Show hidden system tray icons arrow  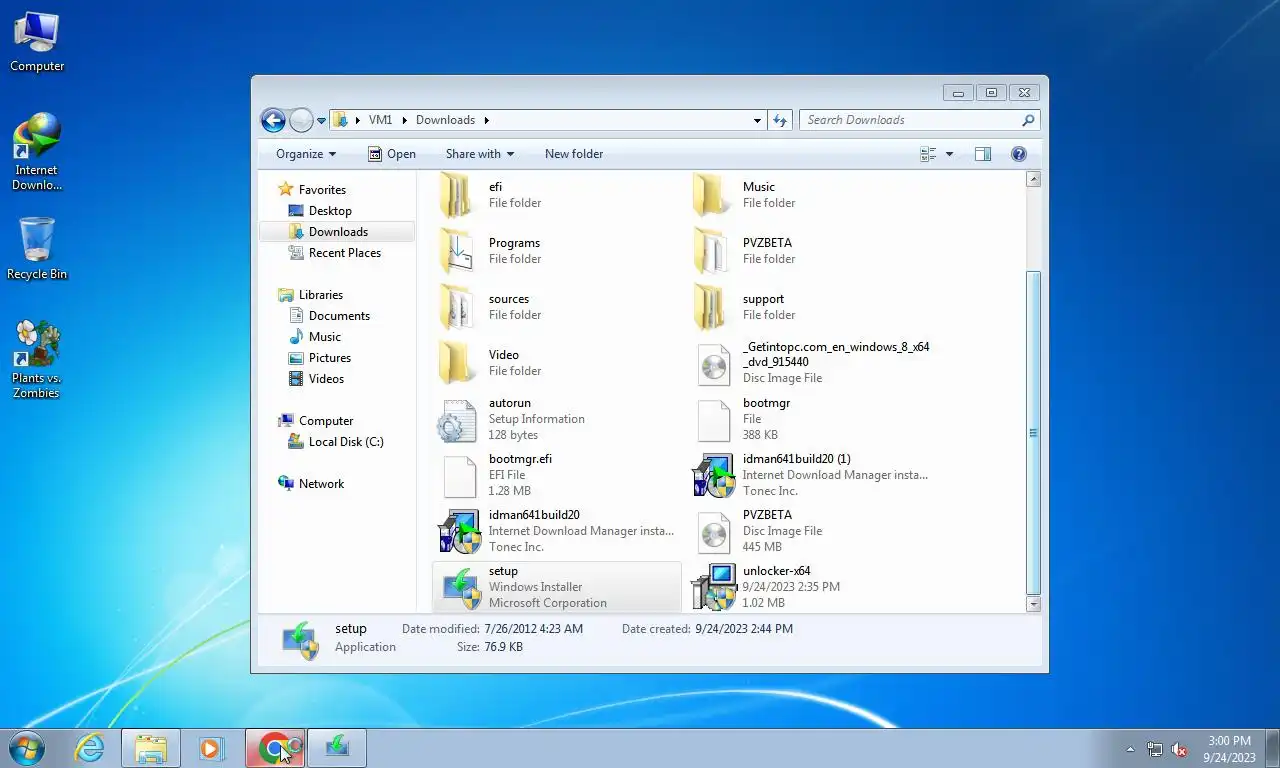tap(1131, 749)
